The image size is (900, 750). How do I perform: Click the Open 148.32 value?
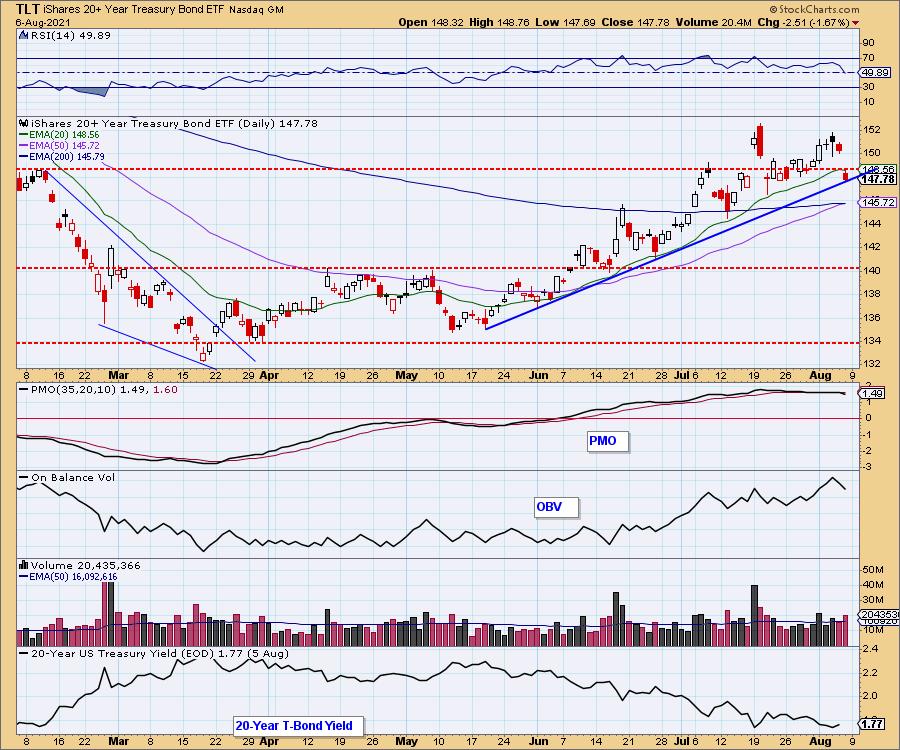coord(429,22)
